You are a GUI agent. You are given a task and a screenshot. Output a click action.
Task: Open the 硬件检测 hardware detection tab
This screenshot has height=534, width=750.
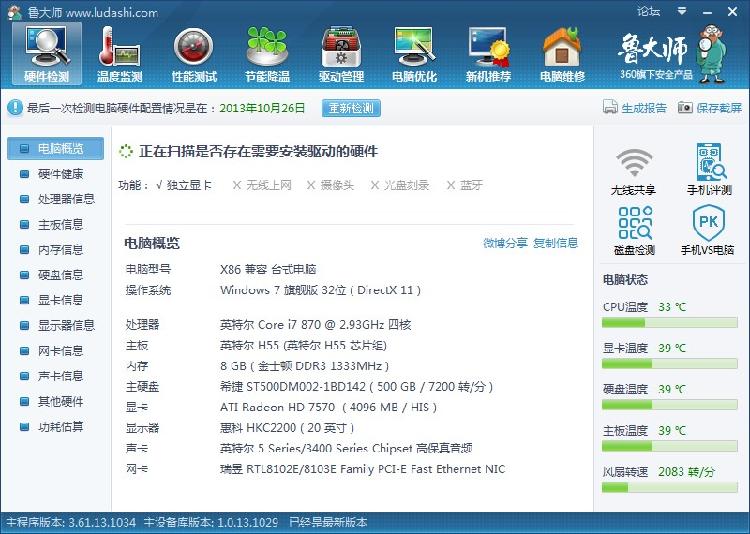pyautogui.click(x=47, y=55)
